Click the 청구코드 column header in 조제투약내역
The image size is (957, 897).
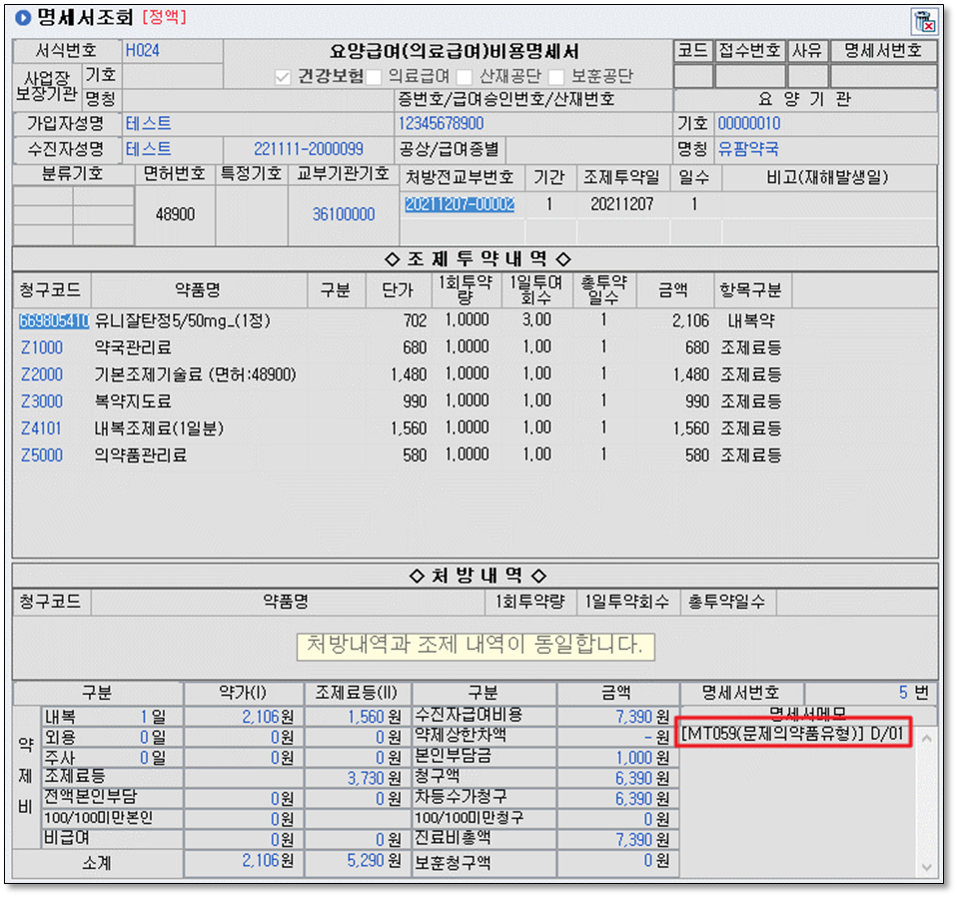(x=52, y=290)
